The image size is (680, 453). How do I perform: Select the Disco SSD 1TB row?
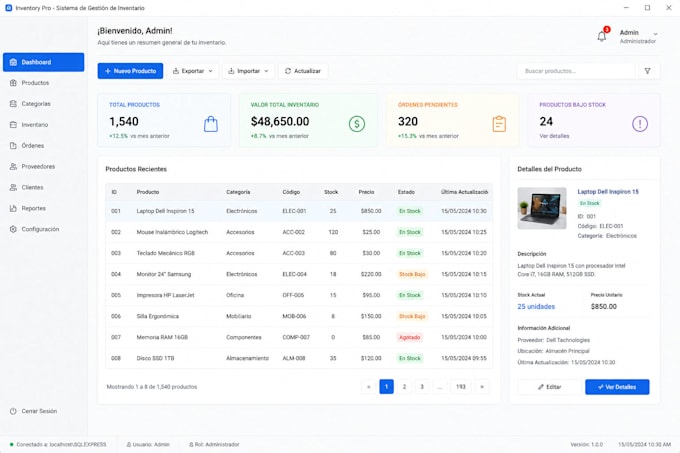coord(299,358)
